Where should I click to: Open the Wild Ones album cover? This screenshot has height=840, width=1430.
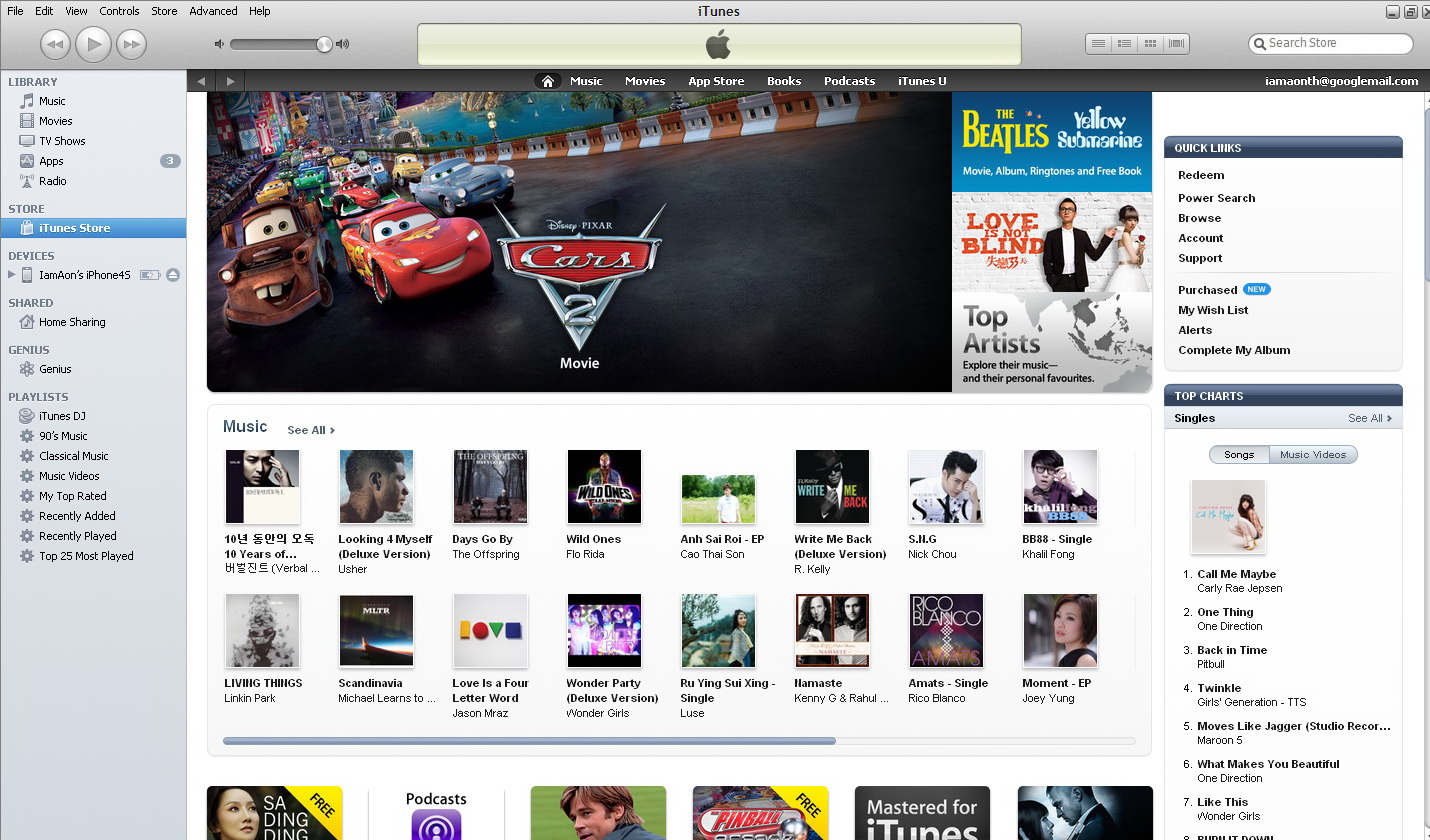tap(604, 486)
